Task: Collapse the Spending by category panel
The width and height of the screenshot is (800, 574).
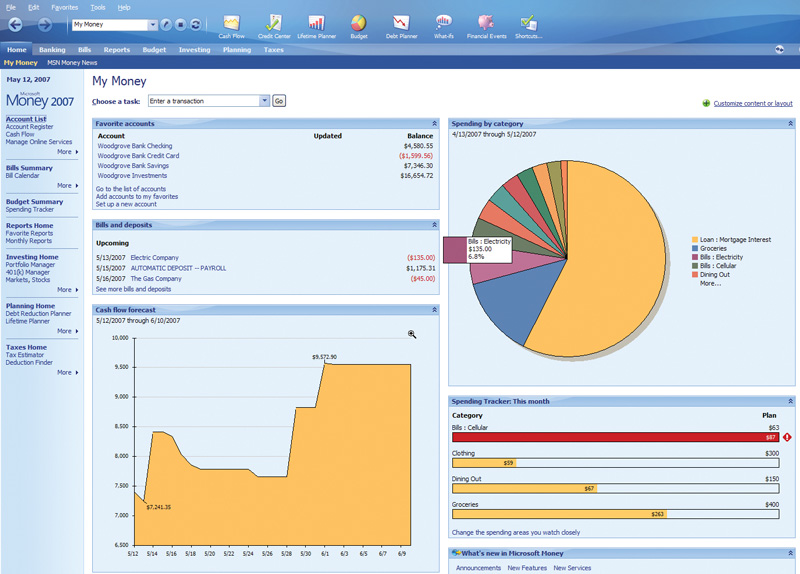Action: 790,123
